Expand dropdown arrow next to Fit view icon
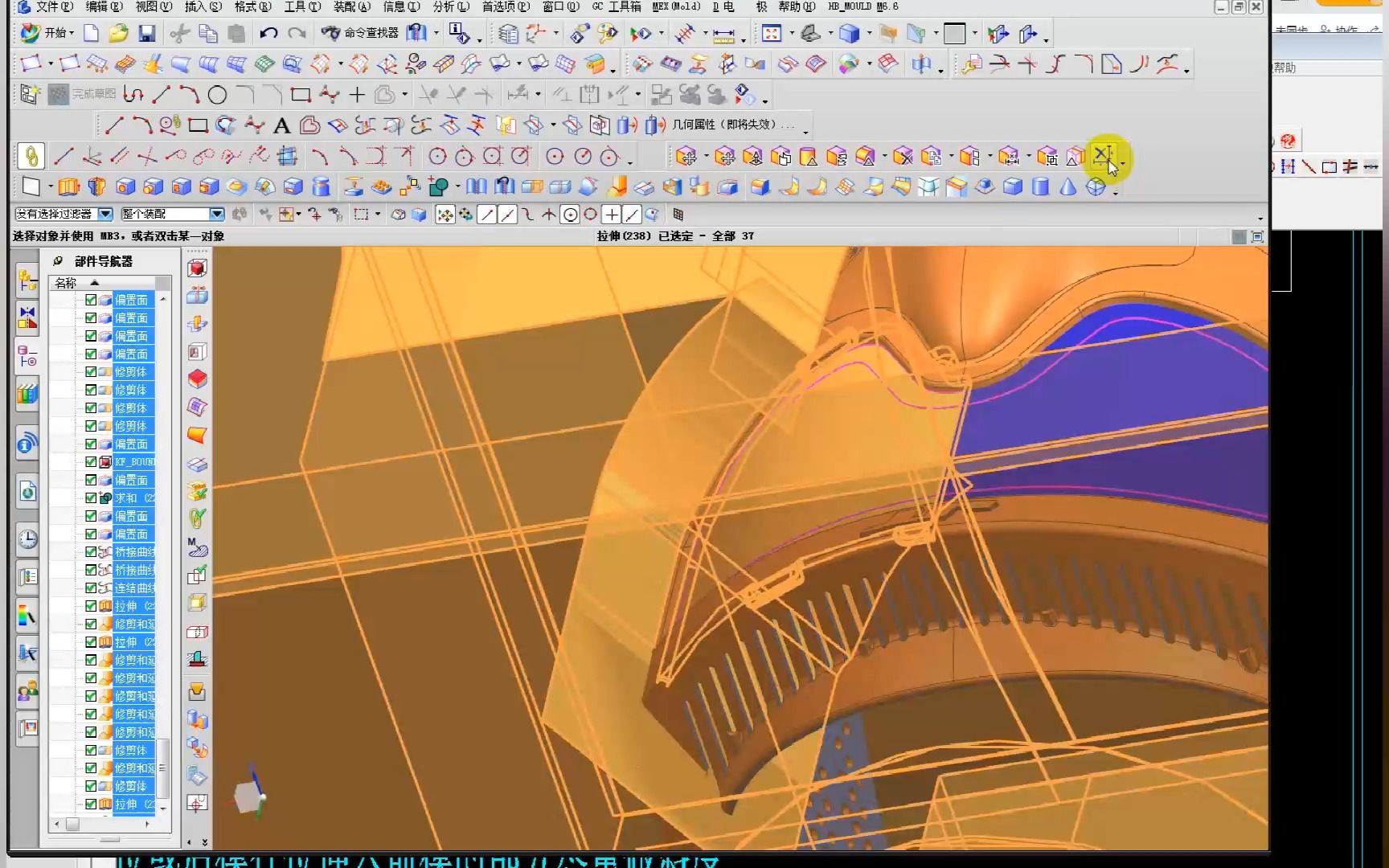1389x868 pixels. [x=791, y=34]
